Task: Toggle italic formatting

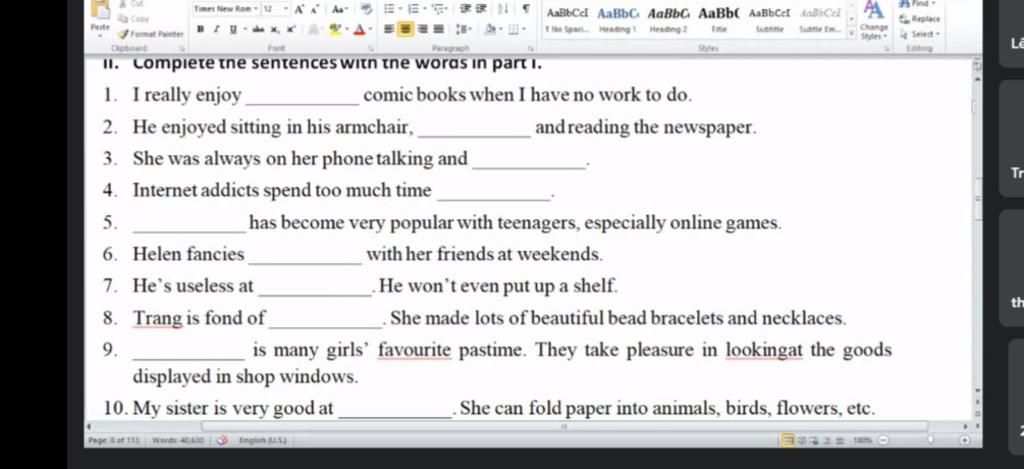Action: pyautogui.click(x=217, y=29)
